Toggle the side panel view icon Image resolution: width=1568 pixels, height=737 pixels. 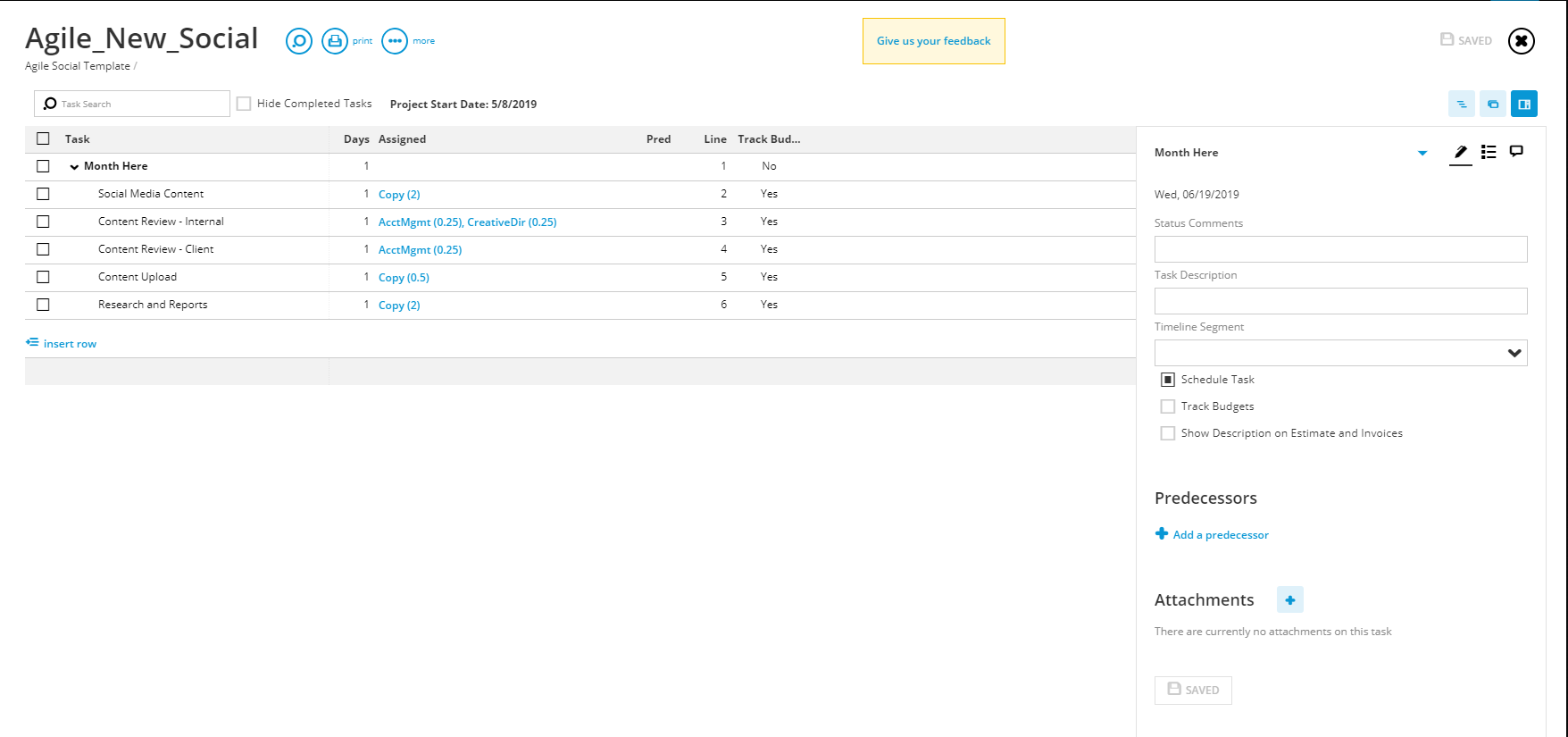point(1524,104)
